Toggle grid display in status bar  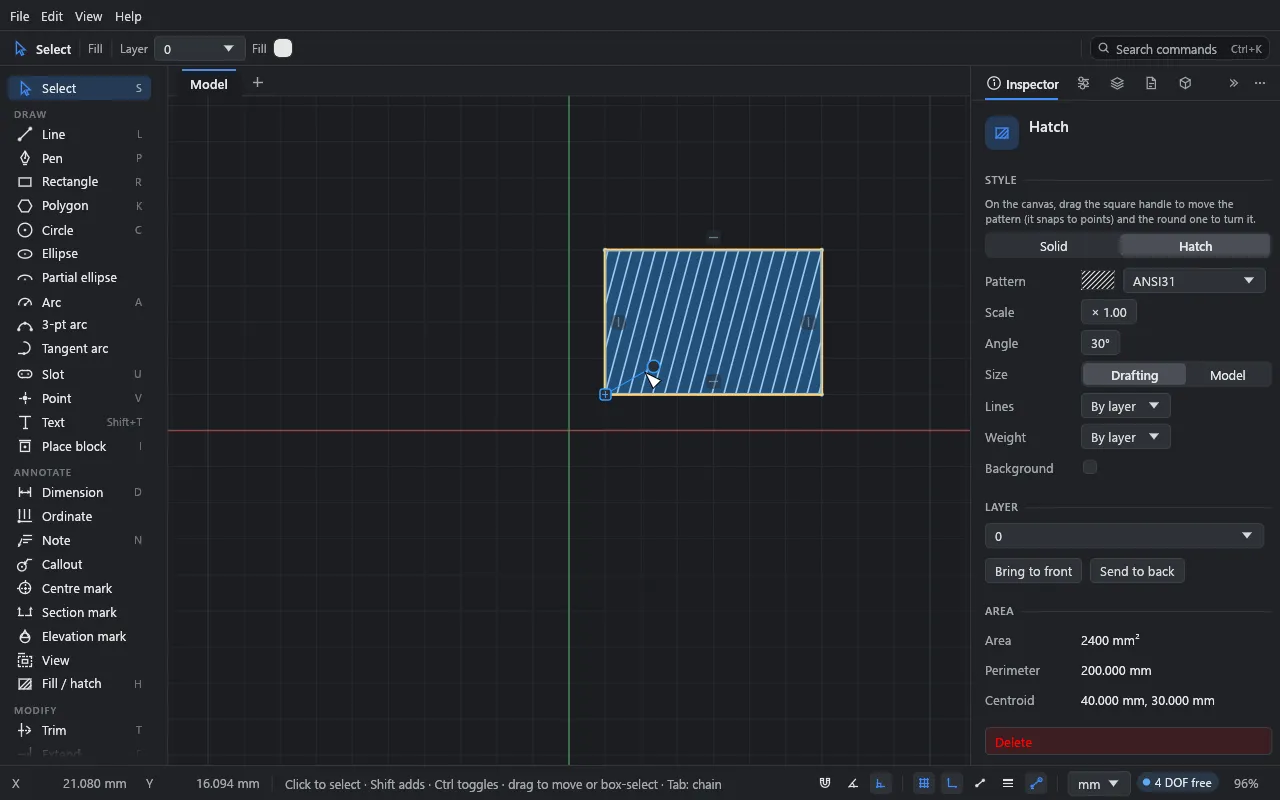pos(924,784)
